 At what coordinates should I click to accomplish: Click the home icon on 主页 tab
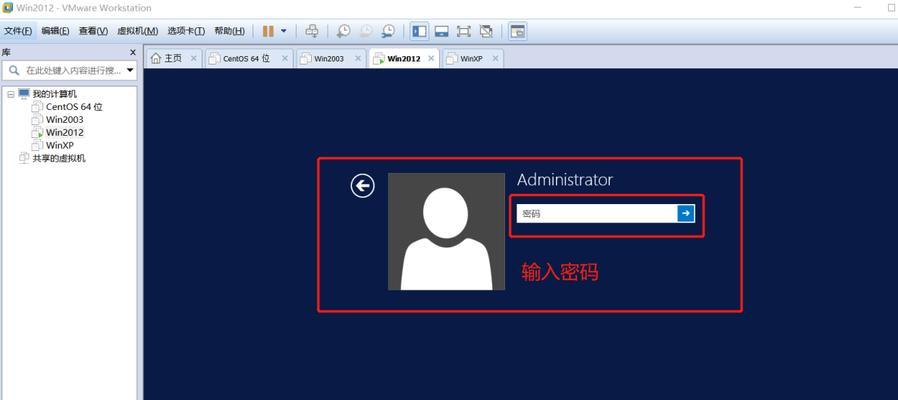(156, 58)
